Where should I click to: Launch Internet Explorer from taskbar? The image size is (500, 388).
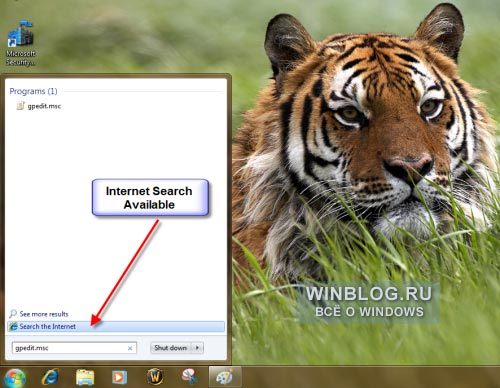[50, 378]
